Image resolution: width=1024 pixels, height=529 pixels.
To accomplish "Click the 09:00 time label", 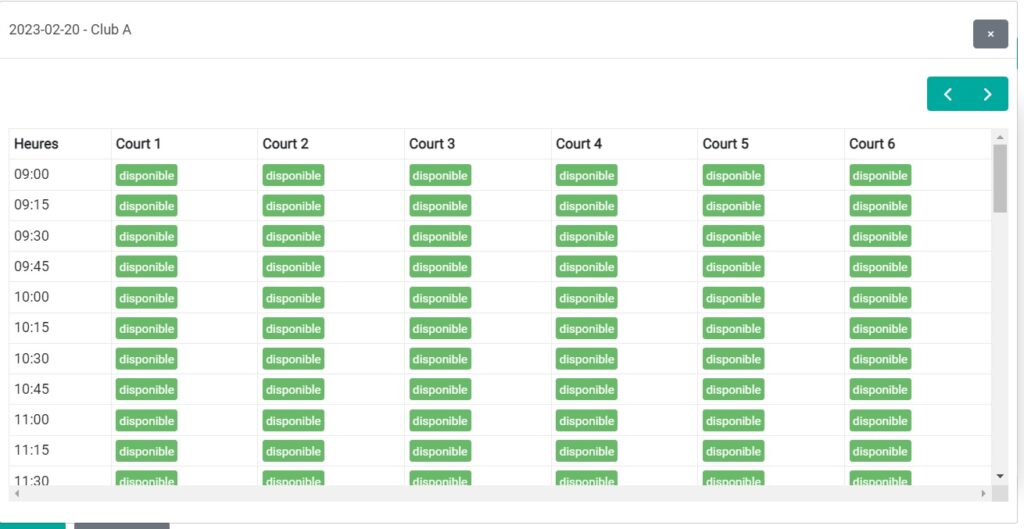I will coord(31,174).
